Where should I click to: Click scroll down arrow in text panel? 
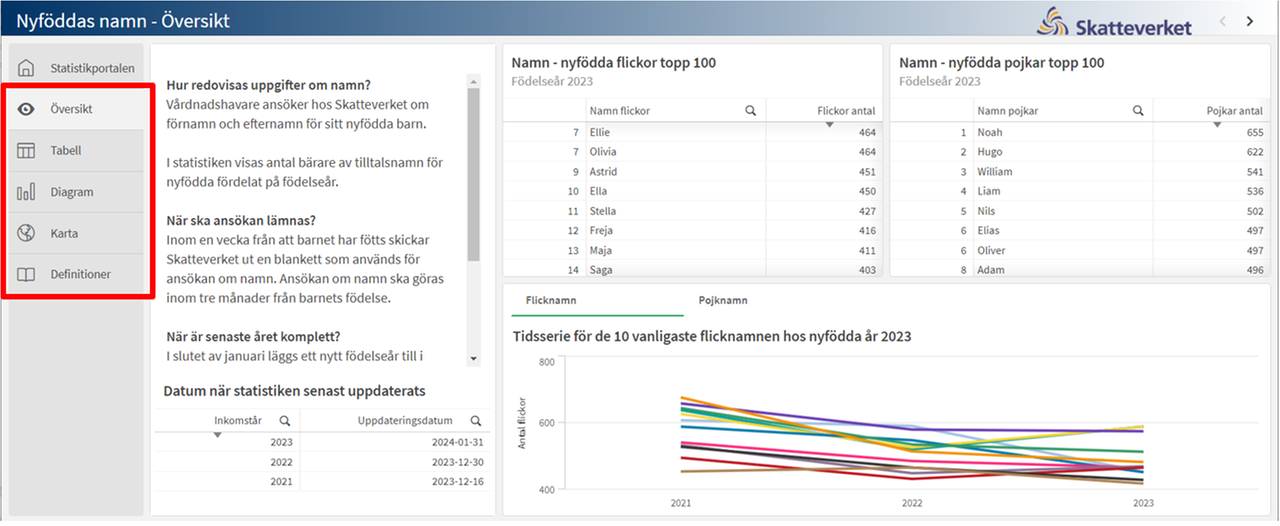click(473, 358)
